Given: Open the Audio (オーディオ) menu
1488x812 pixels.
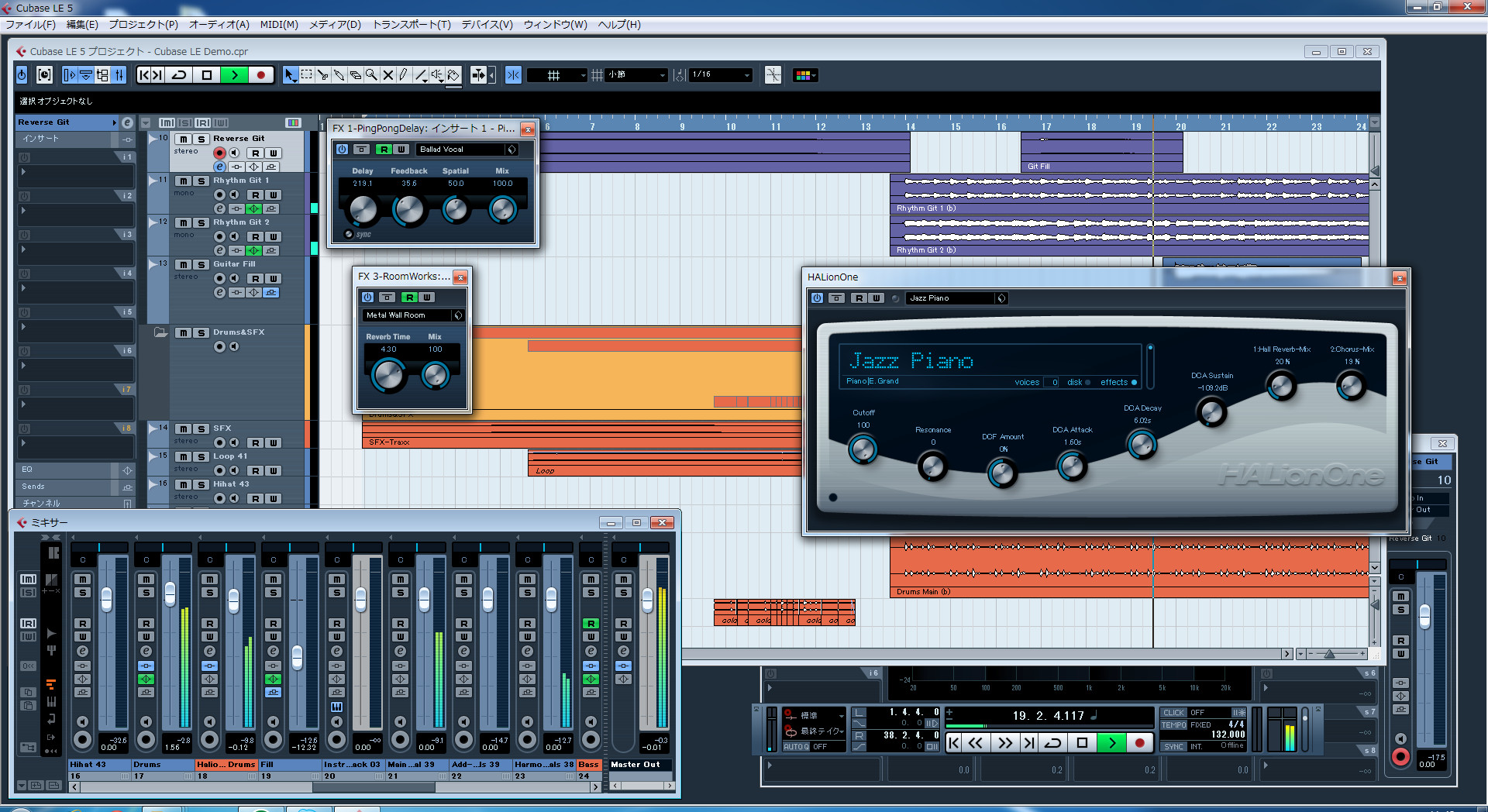Looking at the screenshot, I should click(219, 25).
